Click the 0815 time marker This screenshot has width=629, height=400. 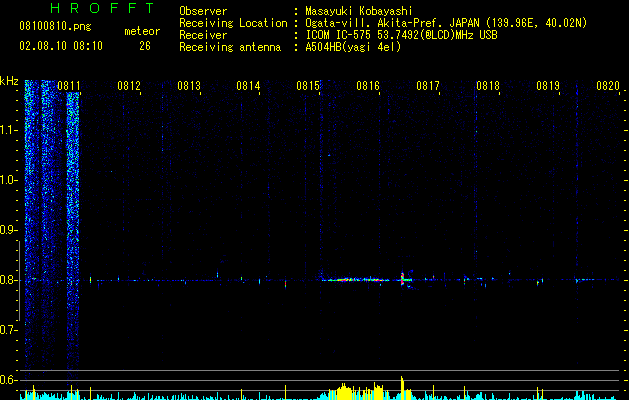308,86
